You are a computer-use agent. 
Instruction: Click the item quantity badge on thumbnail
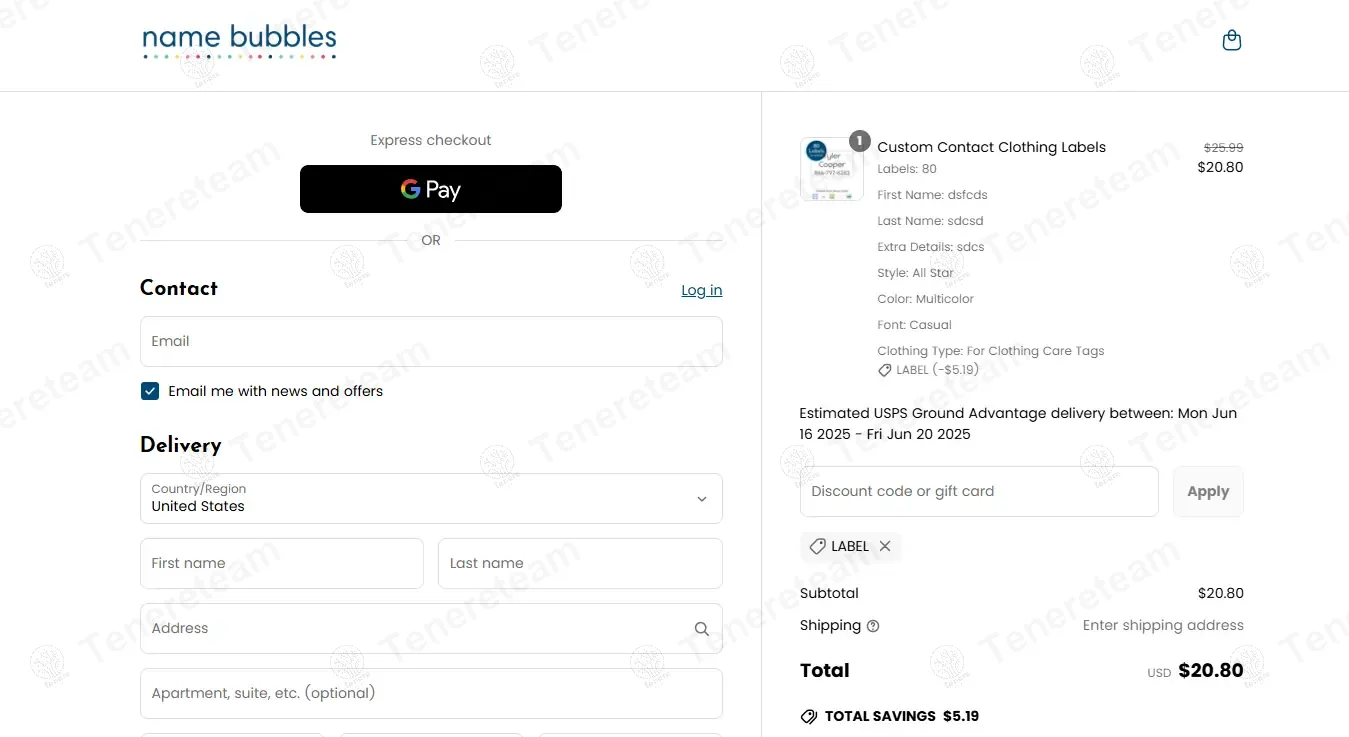pos(859,142)
